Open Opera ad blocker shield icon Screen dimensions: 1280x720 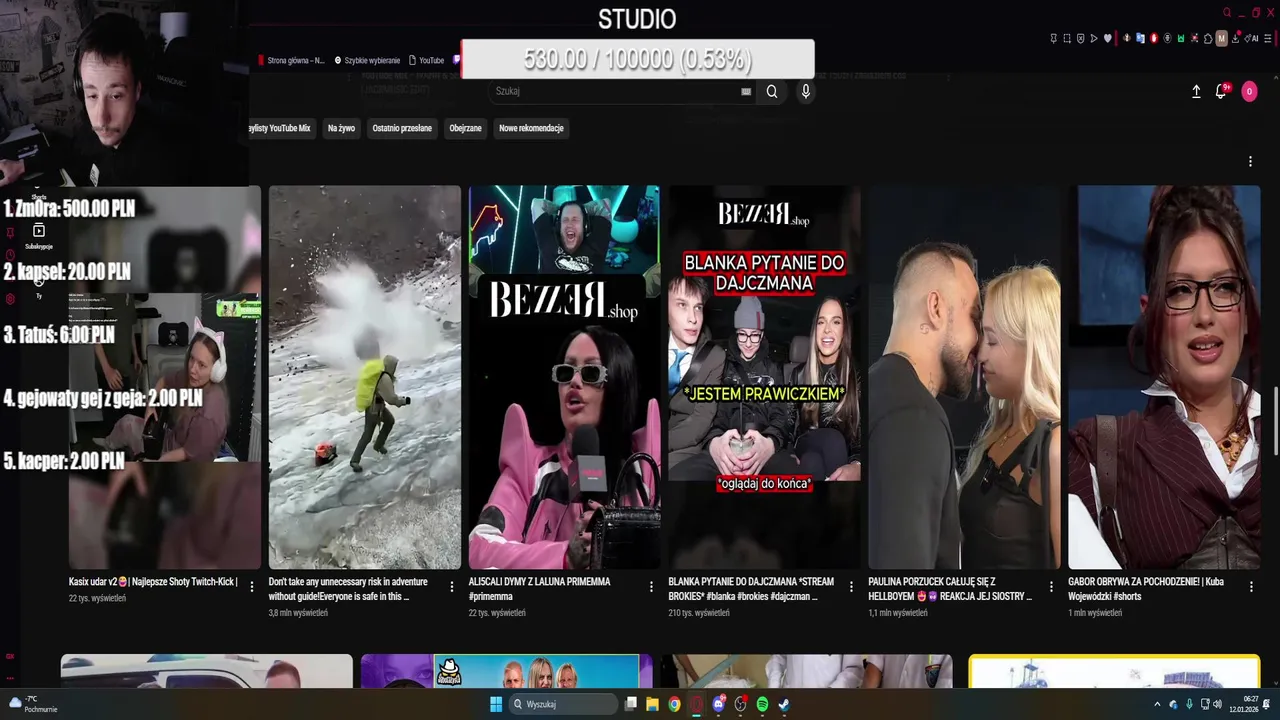pos(1081,38)
